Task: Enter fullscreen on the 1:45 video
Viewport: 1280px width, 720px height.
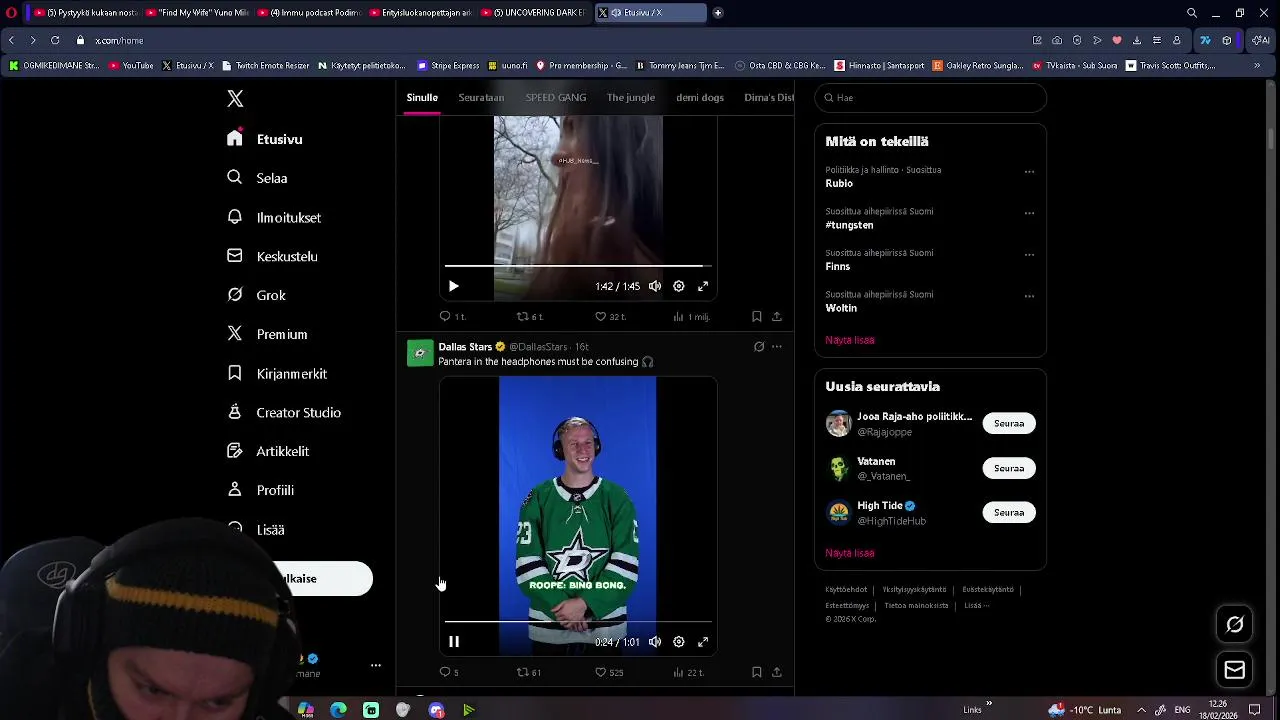Action: (703, 286)
